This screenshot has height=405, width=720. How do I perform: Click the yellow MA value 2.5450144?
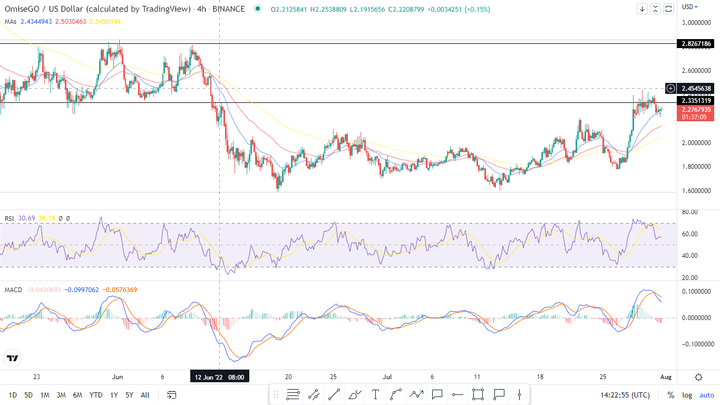(x=105, y=22)
